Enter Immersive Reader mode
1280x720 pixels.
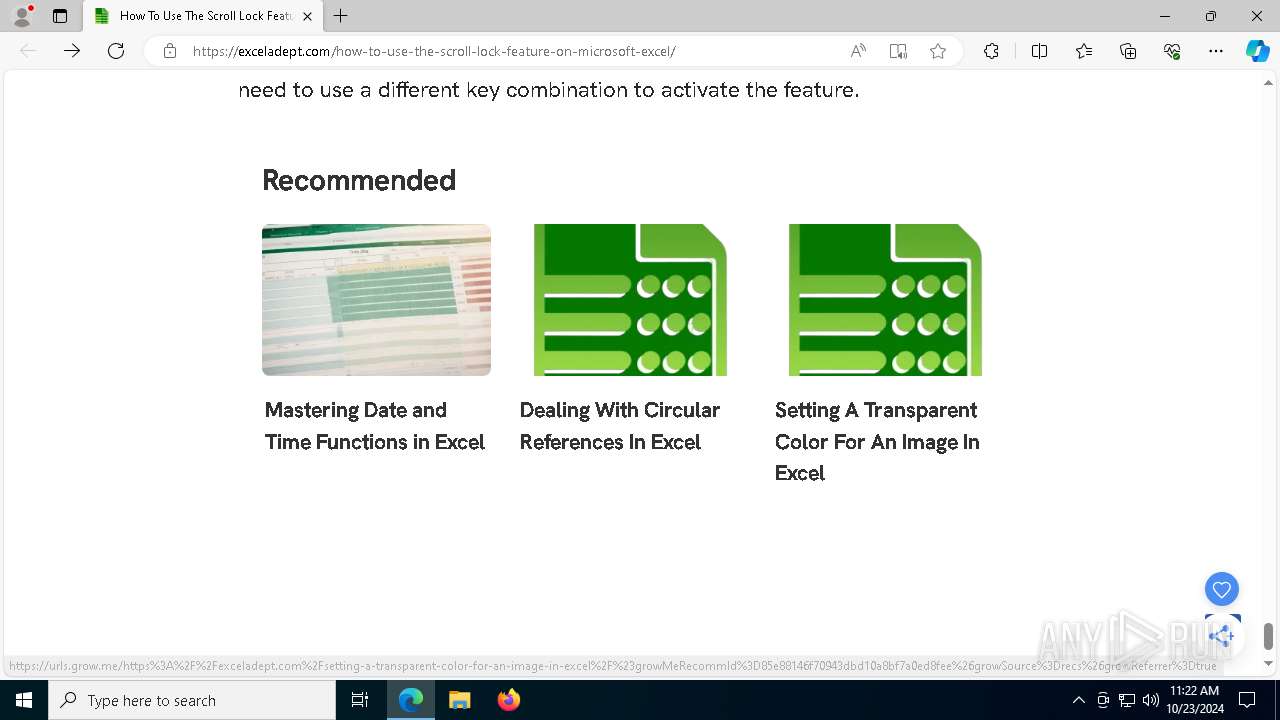click(898, 51)
